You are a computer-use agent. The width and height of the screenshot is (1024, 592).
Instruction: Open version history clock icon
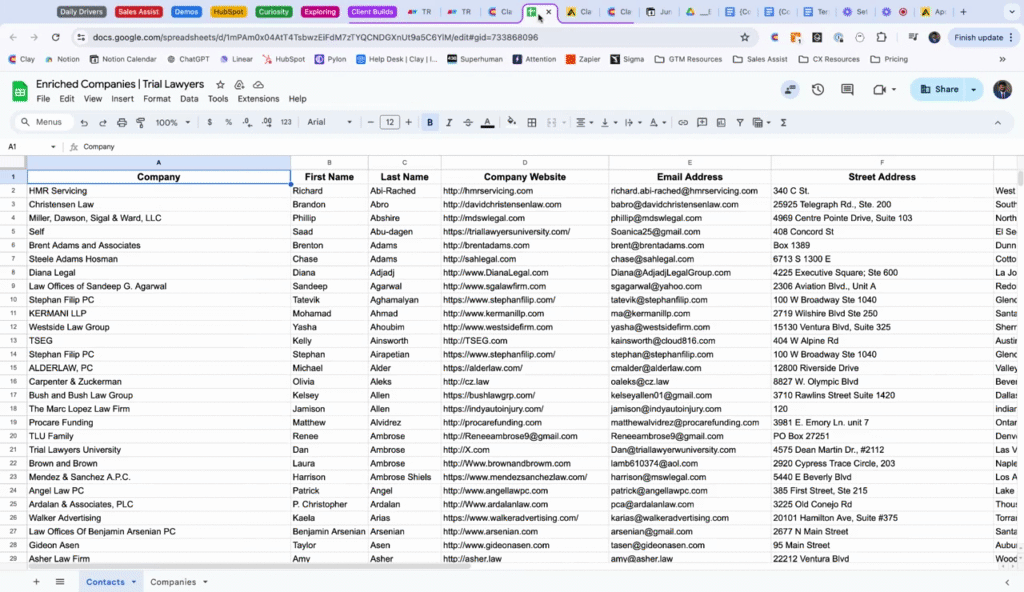(x=818, y=89)
